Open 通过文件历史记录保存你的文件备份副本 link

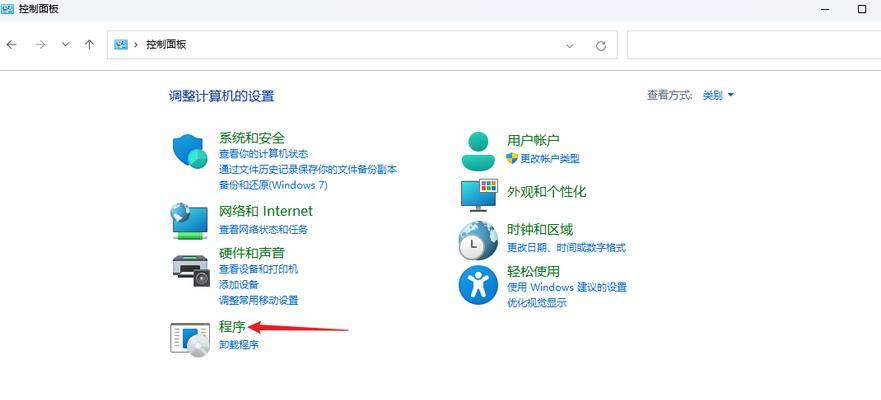308,169
